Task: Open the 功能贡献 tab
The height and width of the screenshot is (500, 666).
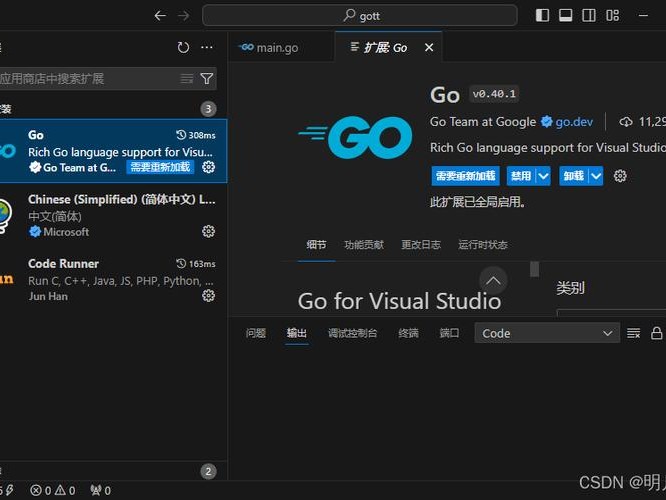Action: pos(364,245)
